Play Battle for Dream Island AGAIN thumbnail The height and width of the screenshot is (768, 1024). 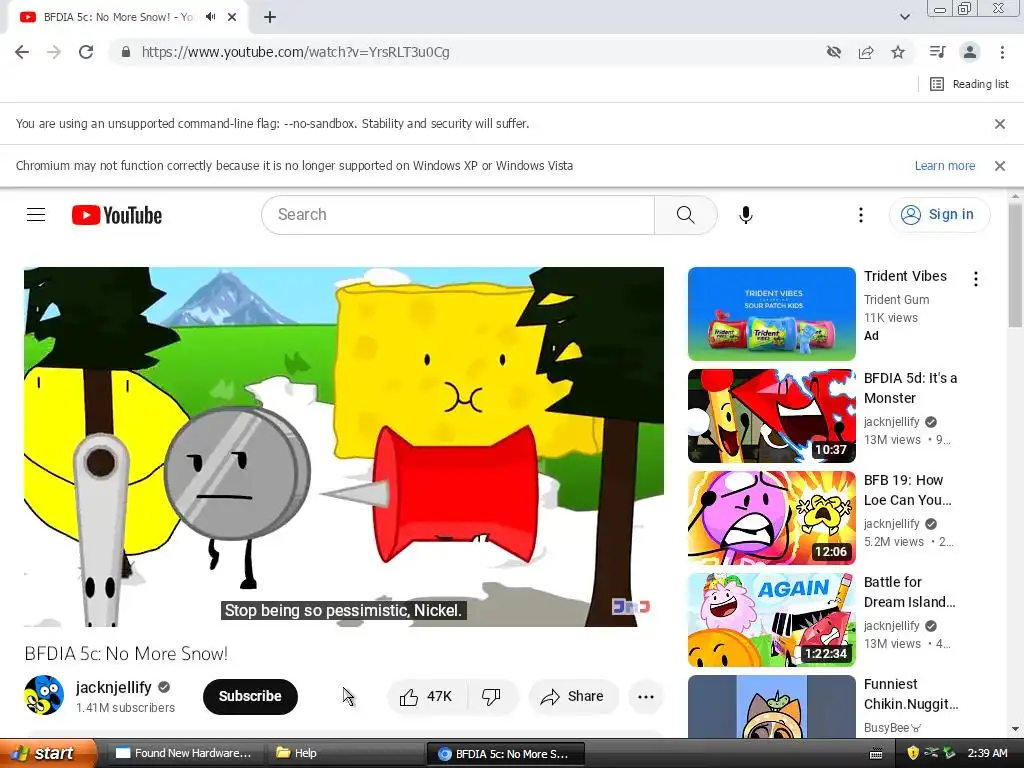click(771, 620)
